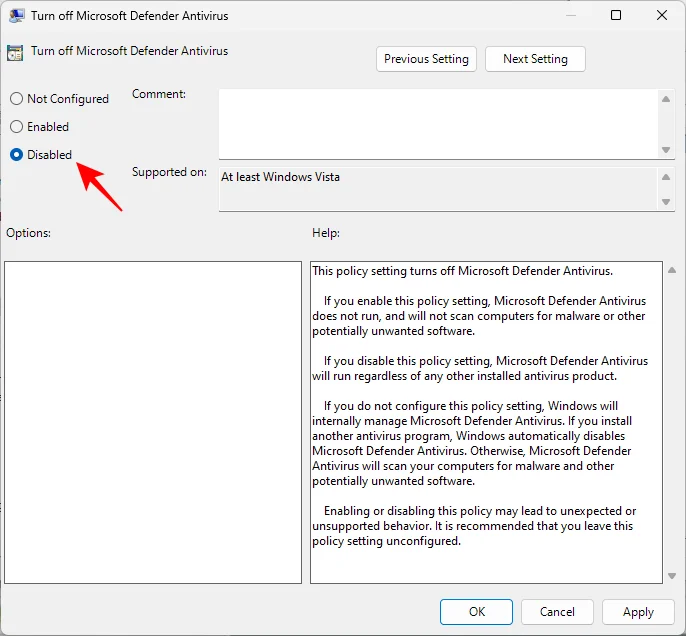This screenshot has width=686, height=636.
Task: Close the Turn off Defender window
Action: (662, 15)
